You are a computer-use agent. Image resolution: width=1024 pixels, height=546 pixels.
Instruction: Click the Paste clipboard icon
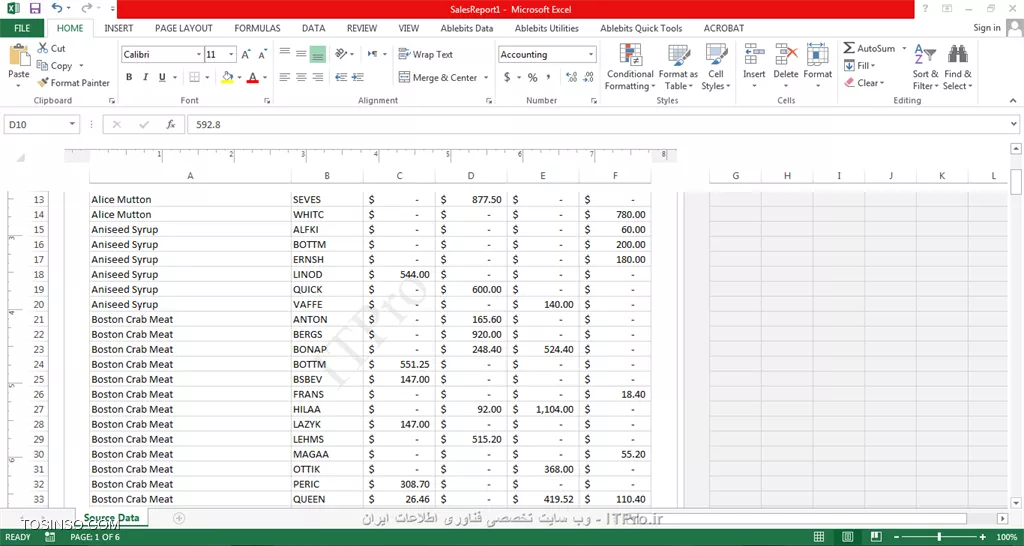(x=19, y=54)
